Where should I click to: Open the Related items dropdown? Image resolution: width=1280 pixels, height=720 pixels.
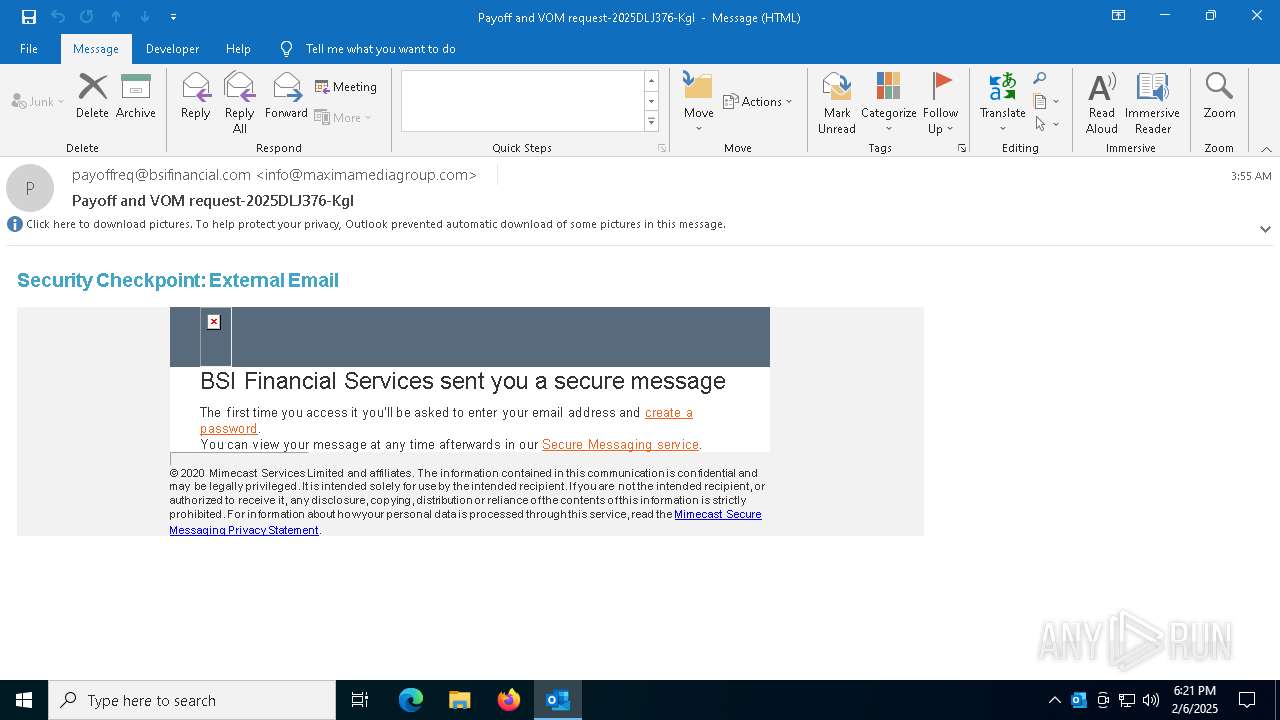coord(1046,101)
